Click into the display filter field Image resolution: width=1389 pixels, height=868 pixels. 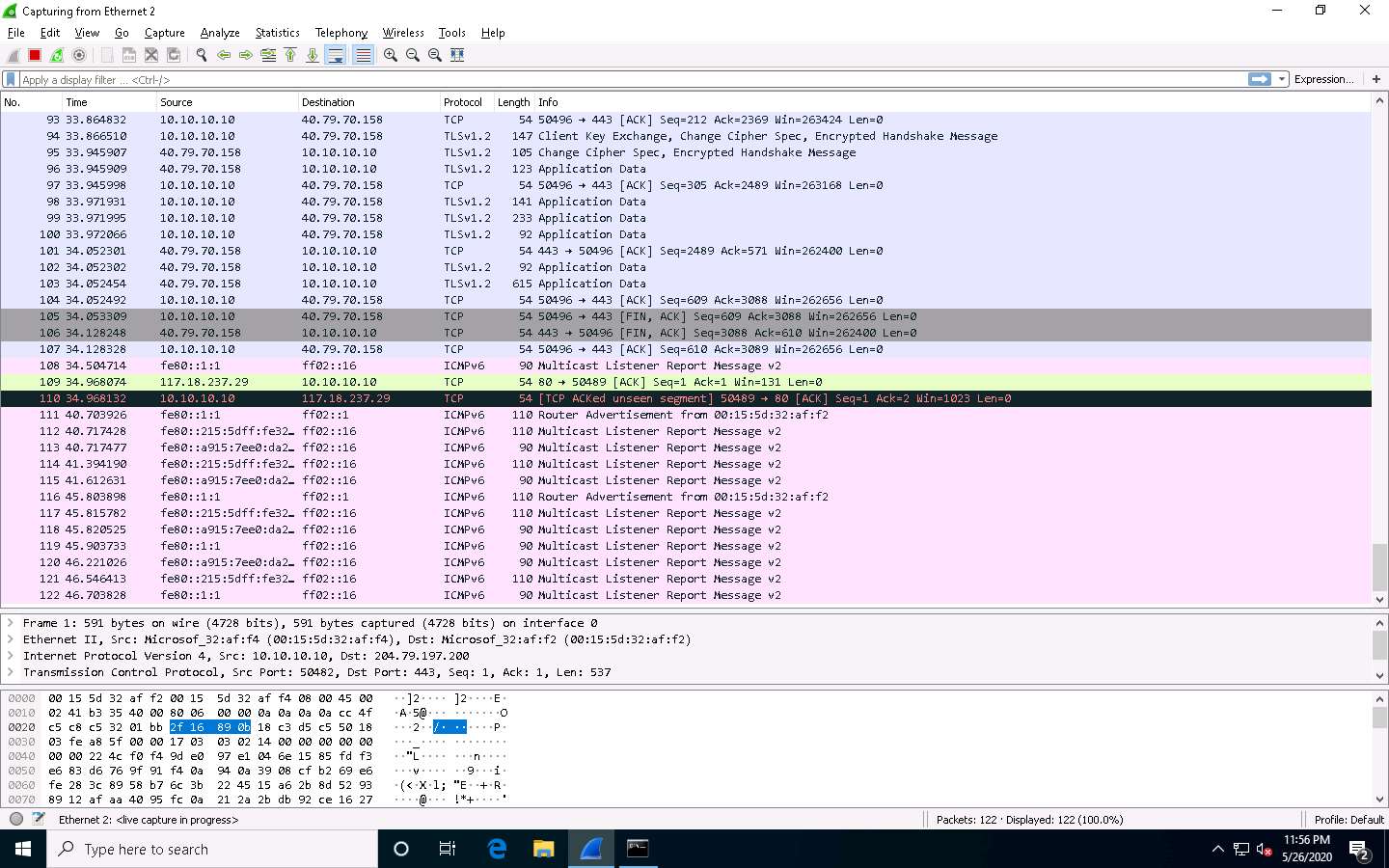(x=632, y=80)
